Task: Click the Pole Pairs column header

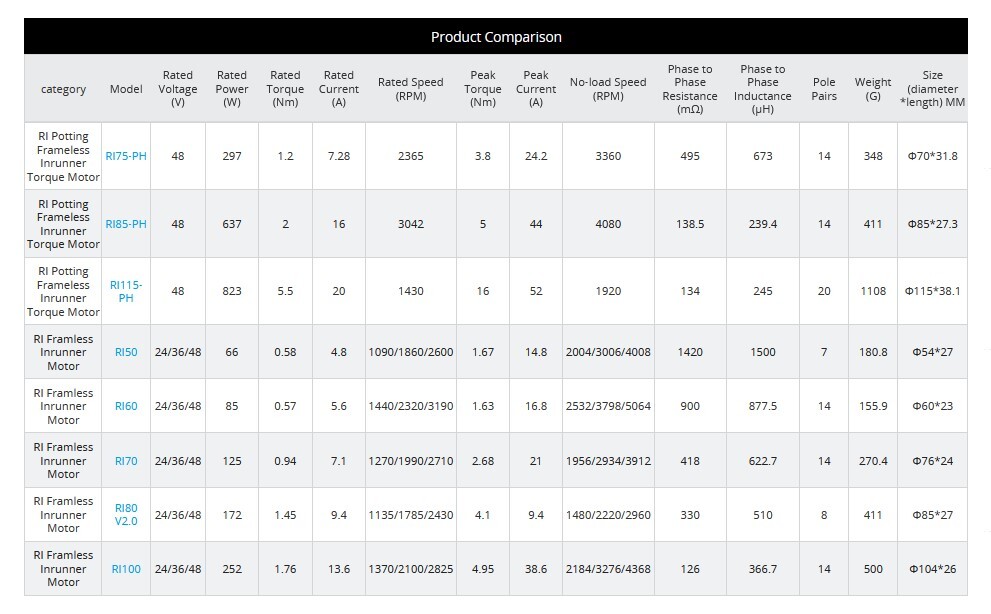Action: point(824,89)
